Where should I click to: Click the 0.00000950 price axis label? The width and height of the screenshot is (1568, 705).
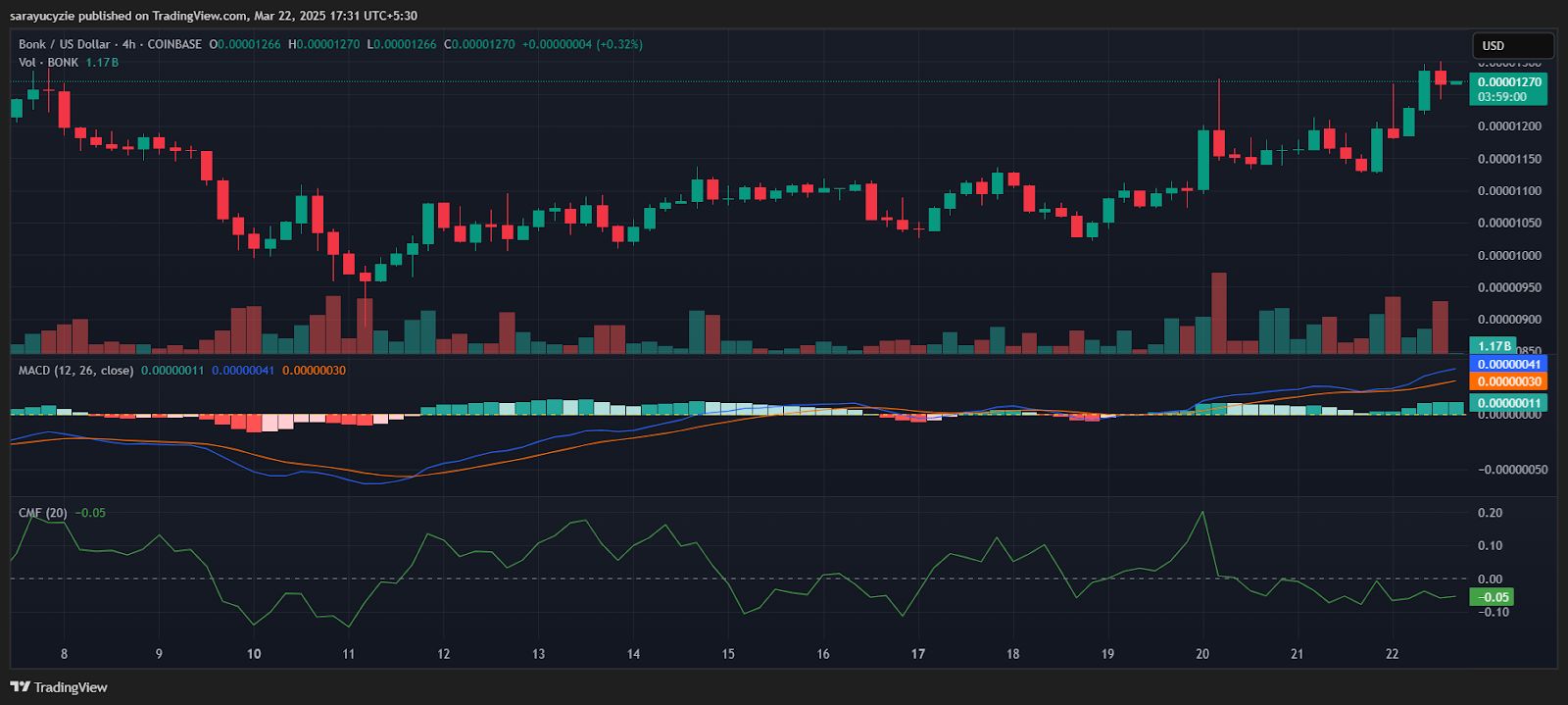coord(1509,288)
